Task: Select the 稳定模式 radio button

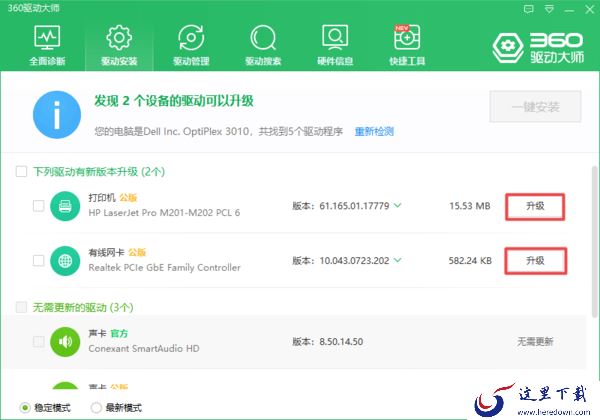Action: point(25,408)
